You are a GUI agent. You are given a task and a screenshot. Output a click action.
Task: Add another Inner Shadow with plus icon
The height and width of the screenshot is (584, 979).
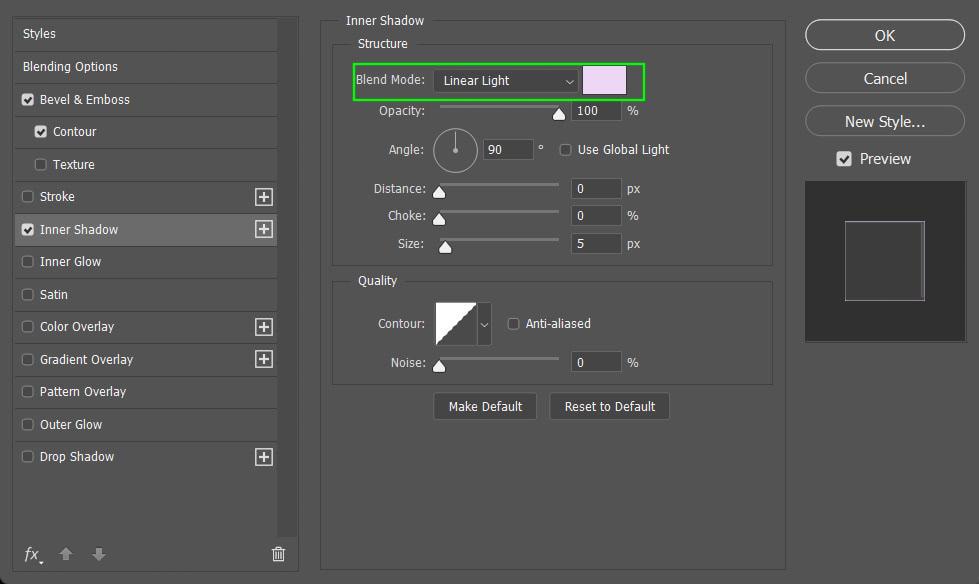tap(263, 229)
